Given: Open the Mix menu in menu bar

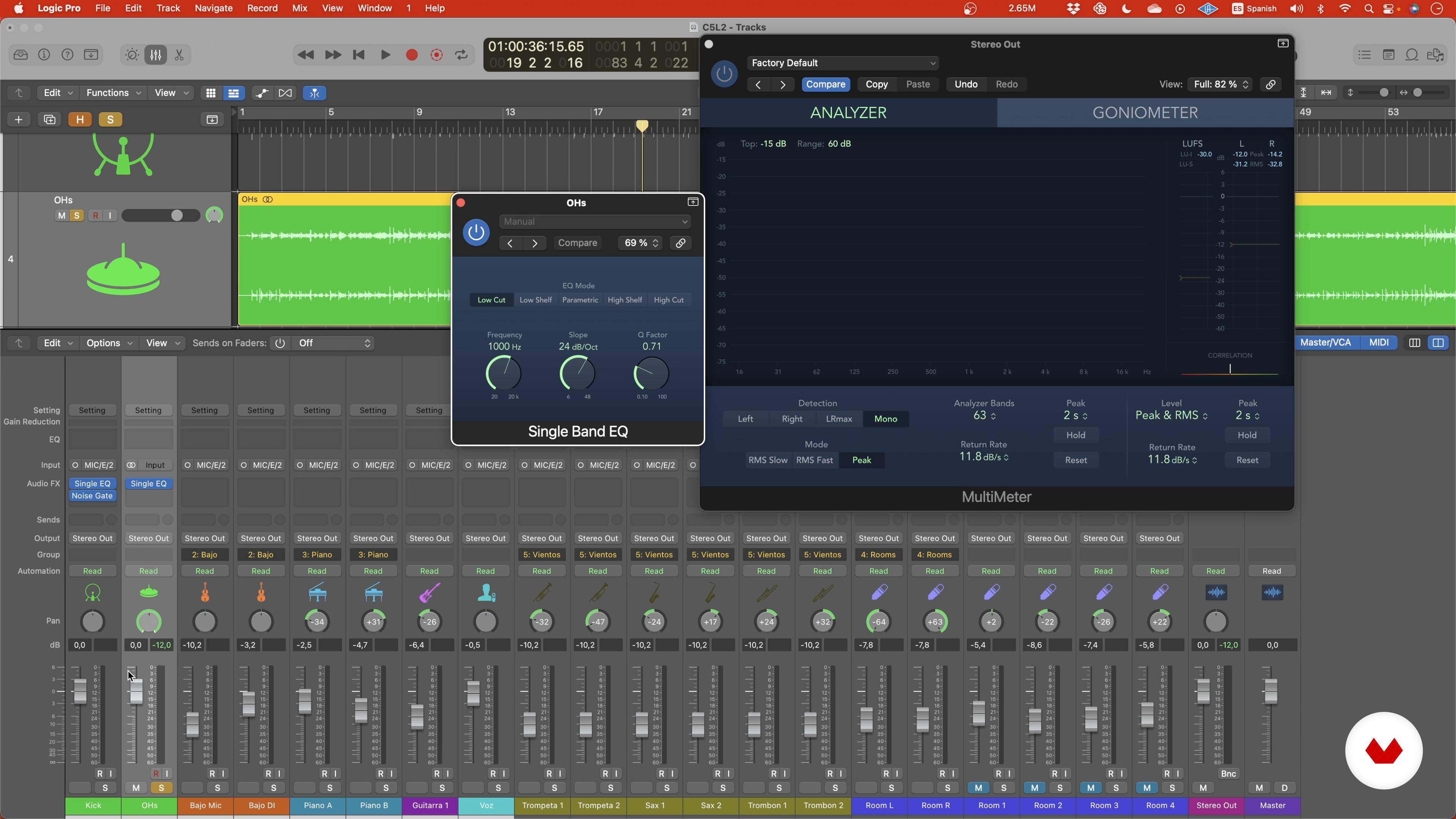Looking at the screenshot, I should [x=300, y=8].
